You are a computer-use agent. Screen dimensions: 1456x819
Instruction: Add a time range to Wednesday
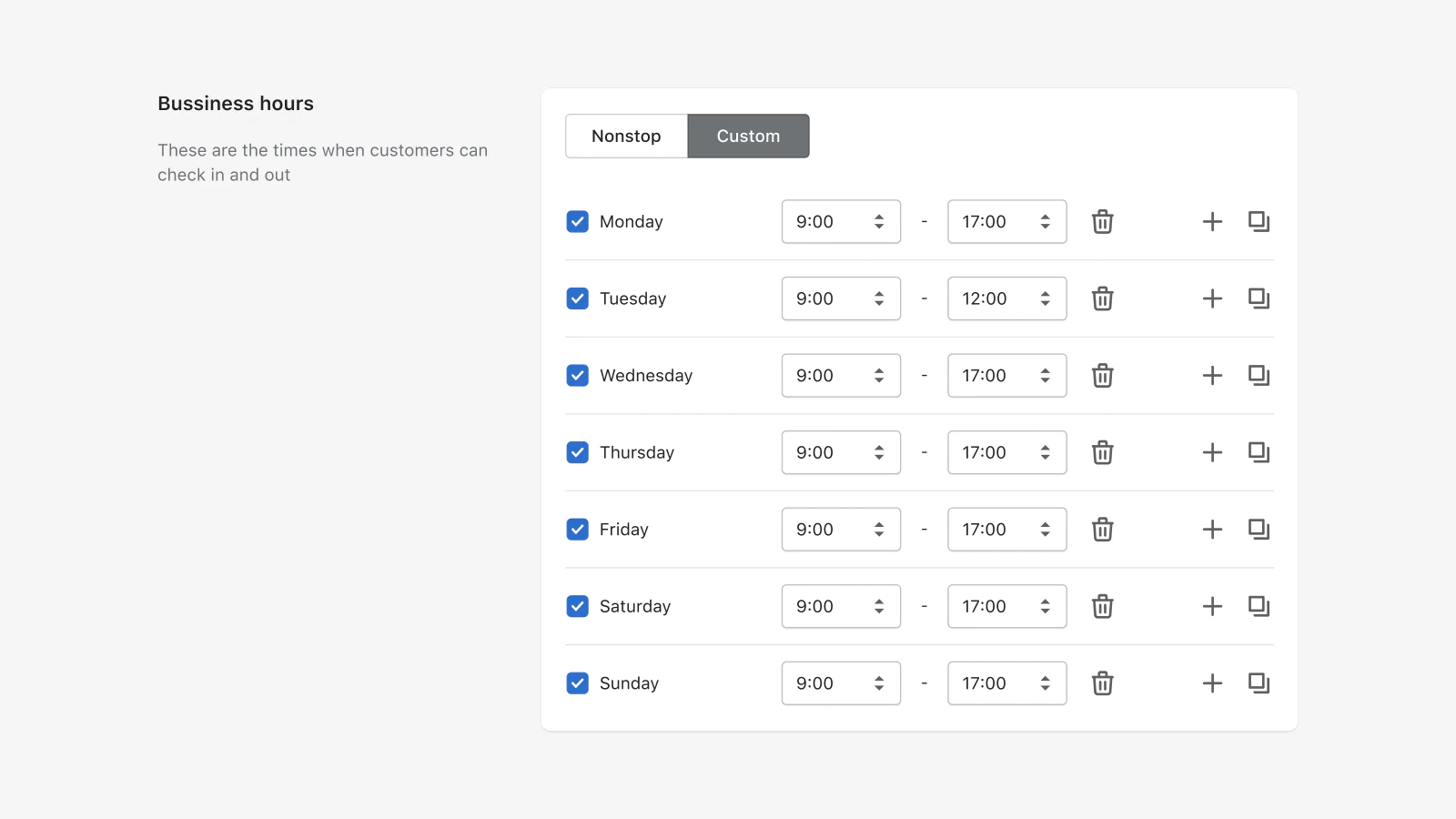click(x=1212, y=376)
